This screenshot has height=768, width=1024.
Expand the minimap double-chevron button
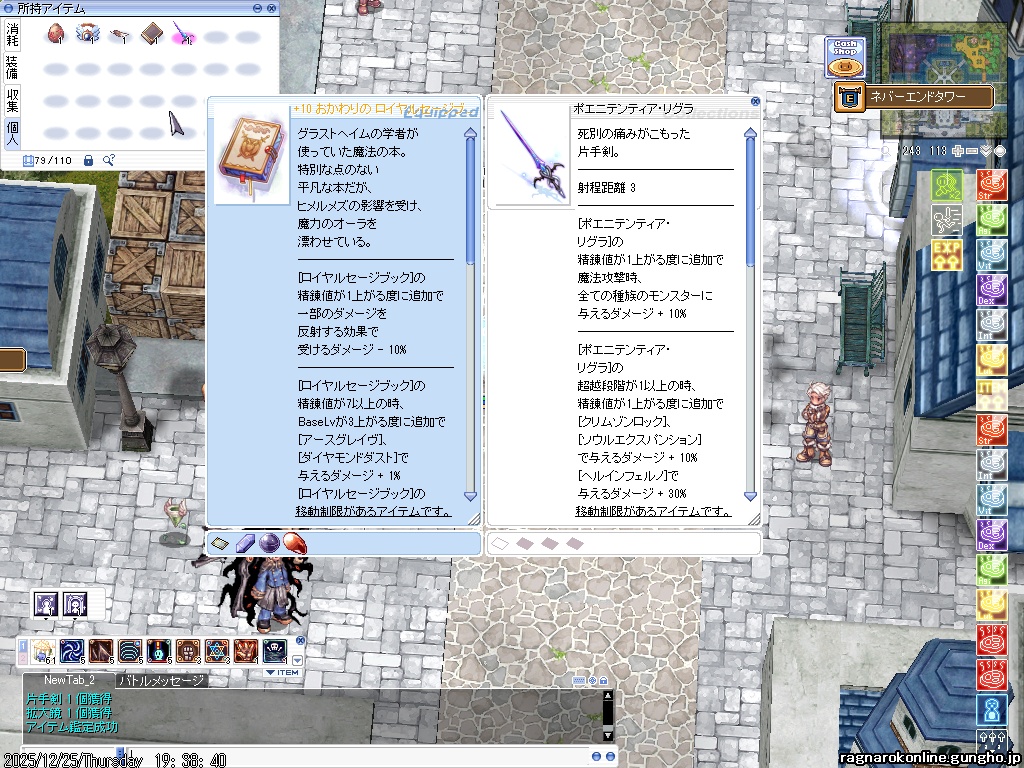point(986,151)
